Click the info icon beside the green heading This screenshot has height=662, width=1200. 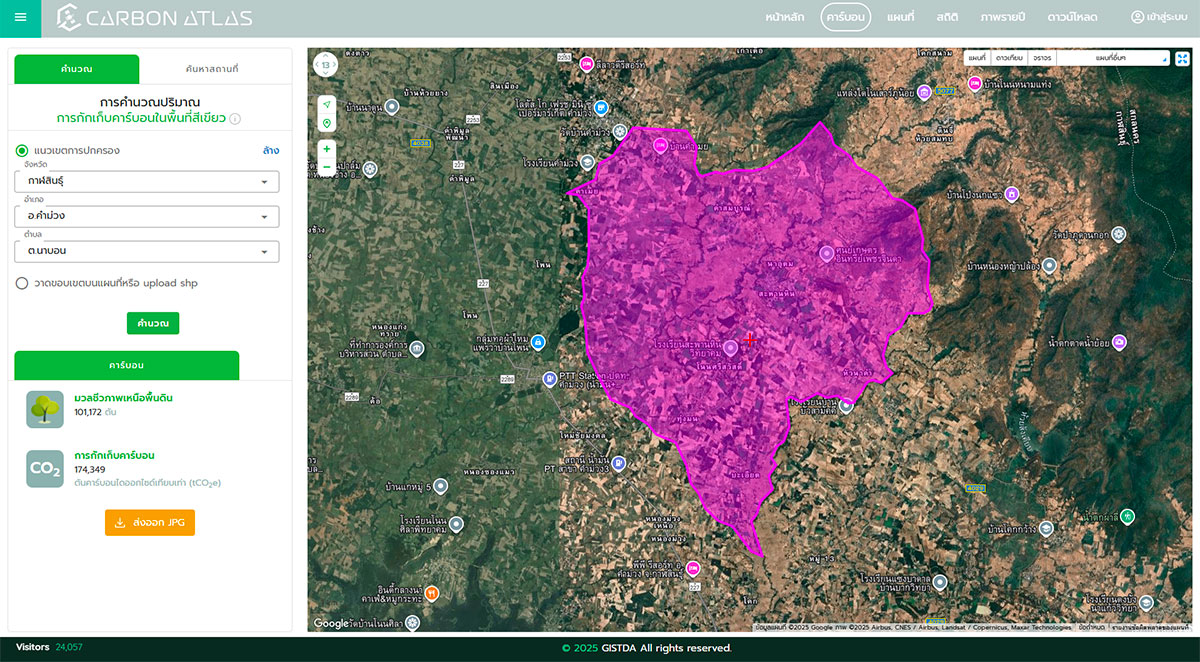coord(235,118)
